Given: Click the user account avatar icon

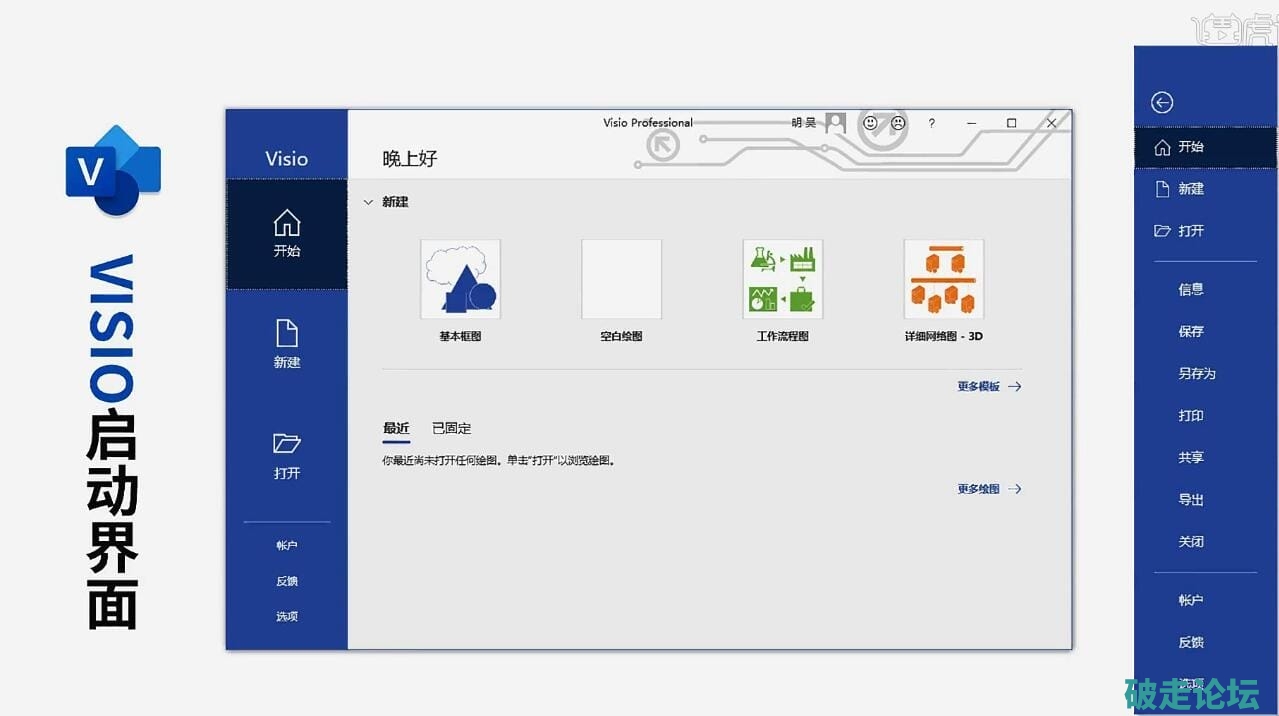Looking at the screenshot, I should coord(836,123).
